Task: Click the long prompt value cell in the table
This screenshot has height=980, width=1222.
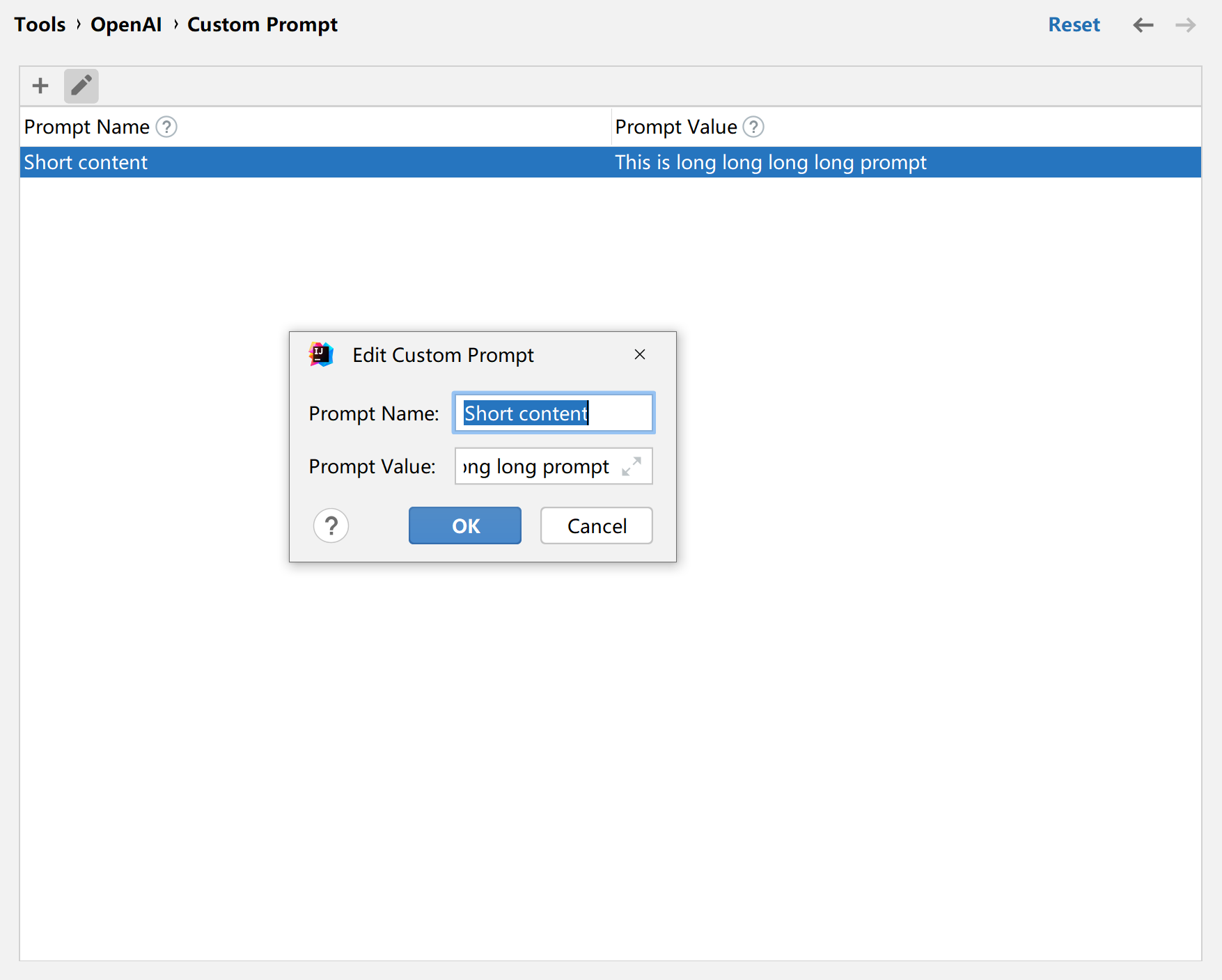Action: point(770,161)
